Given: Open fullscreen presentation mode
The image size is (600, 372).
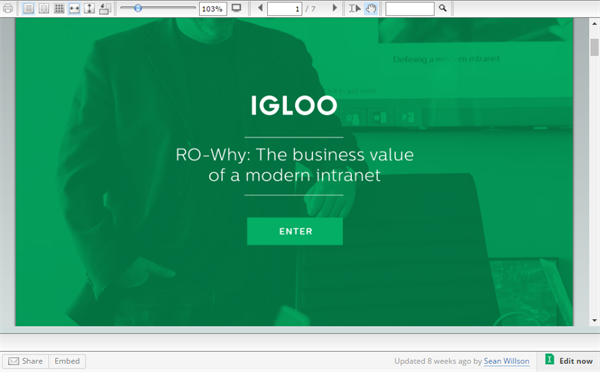Looking at the screenshot, I should pos(236,8).
